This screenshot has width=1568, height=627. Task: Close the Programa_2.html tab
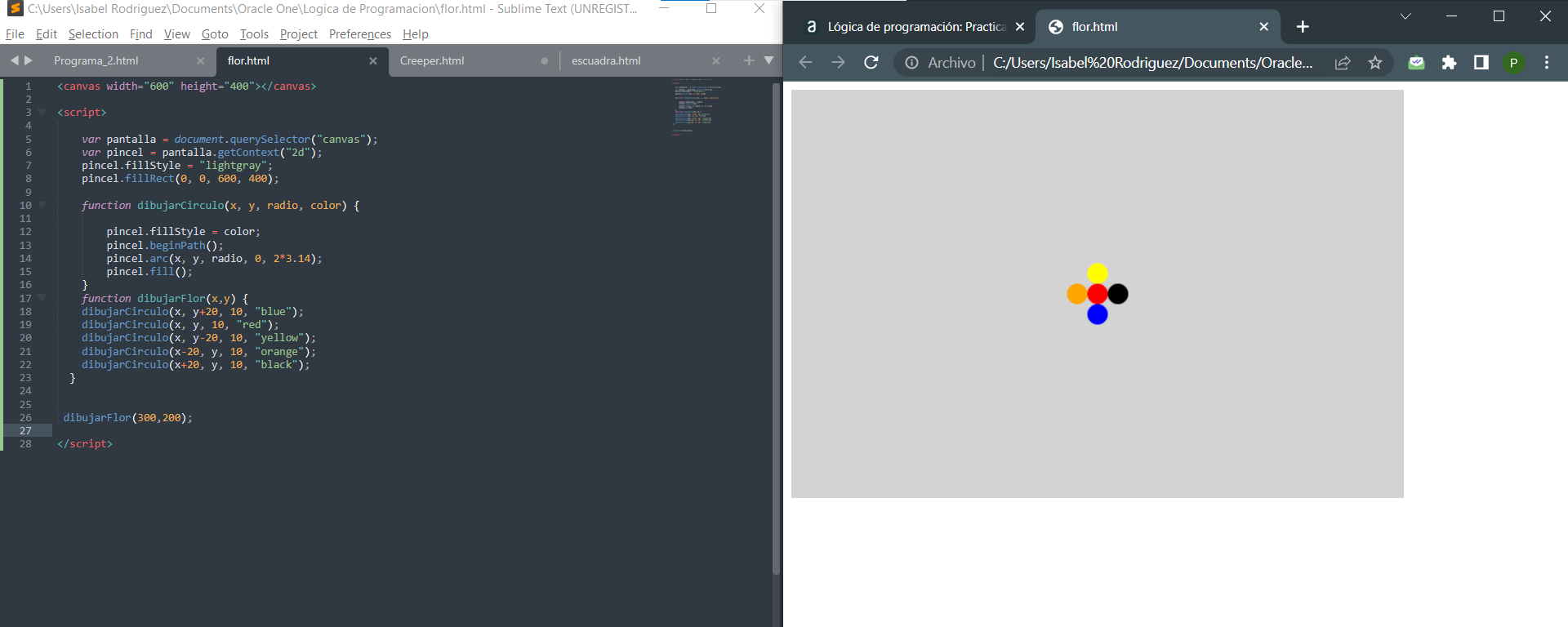201,61
